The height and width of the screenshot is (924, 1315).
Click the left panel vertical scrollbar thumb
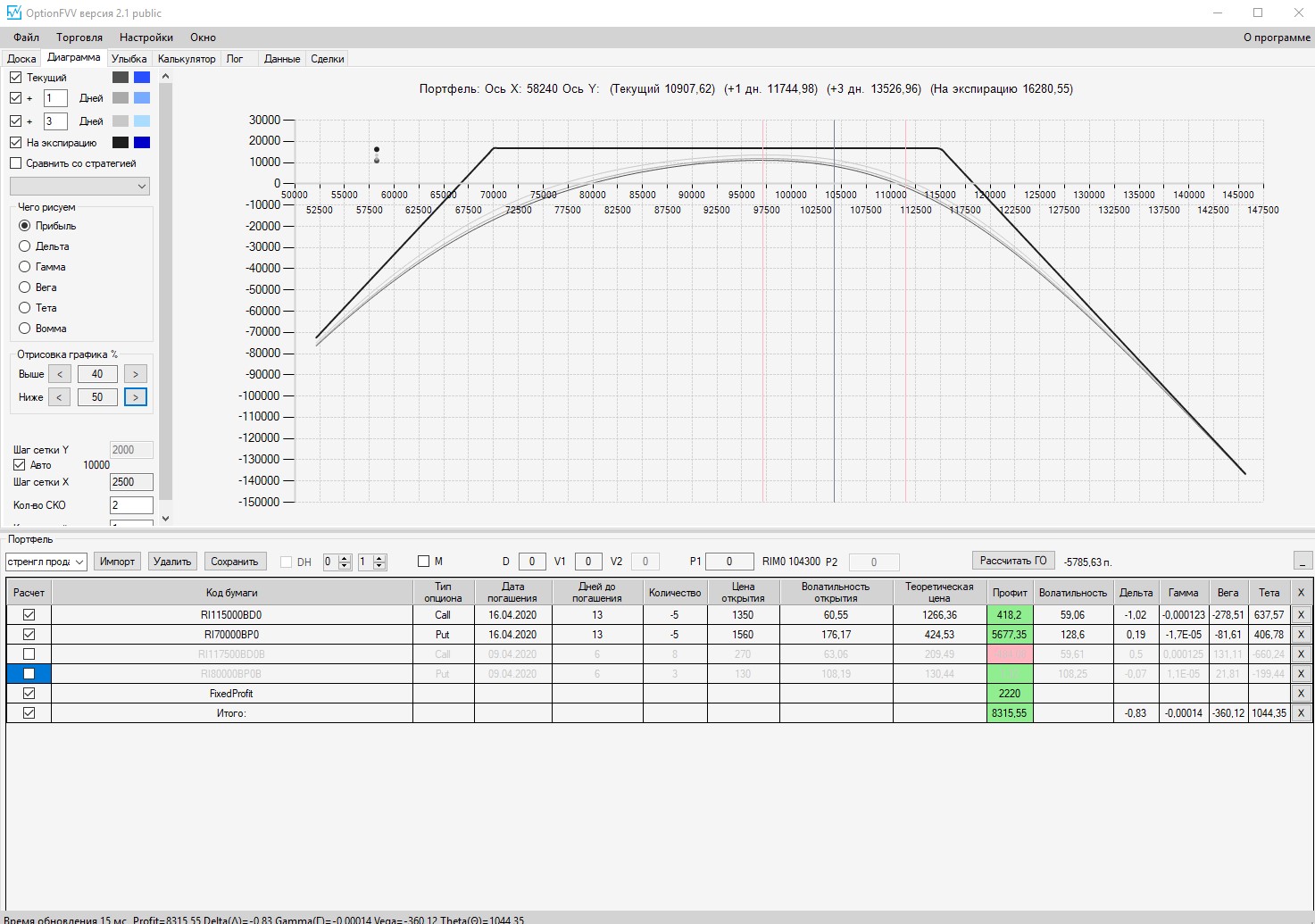pos(165,290)
